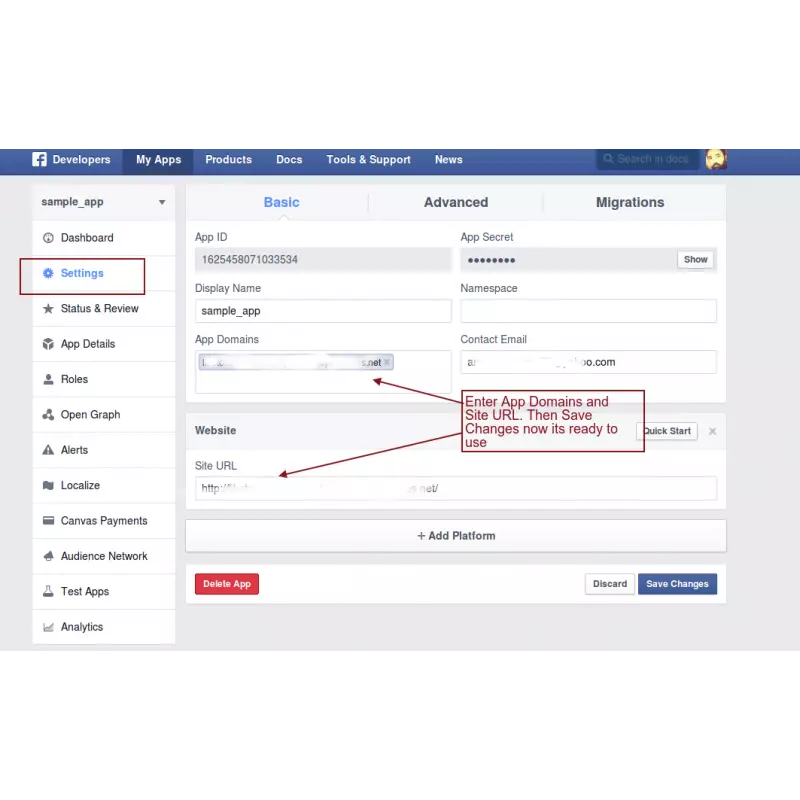This screenshot has height=800, width=800.
Task: Click Save Changes button
Action: [x=677, y=584]
